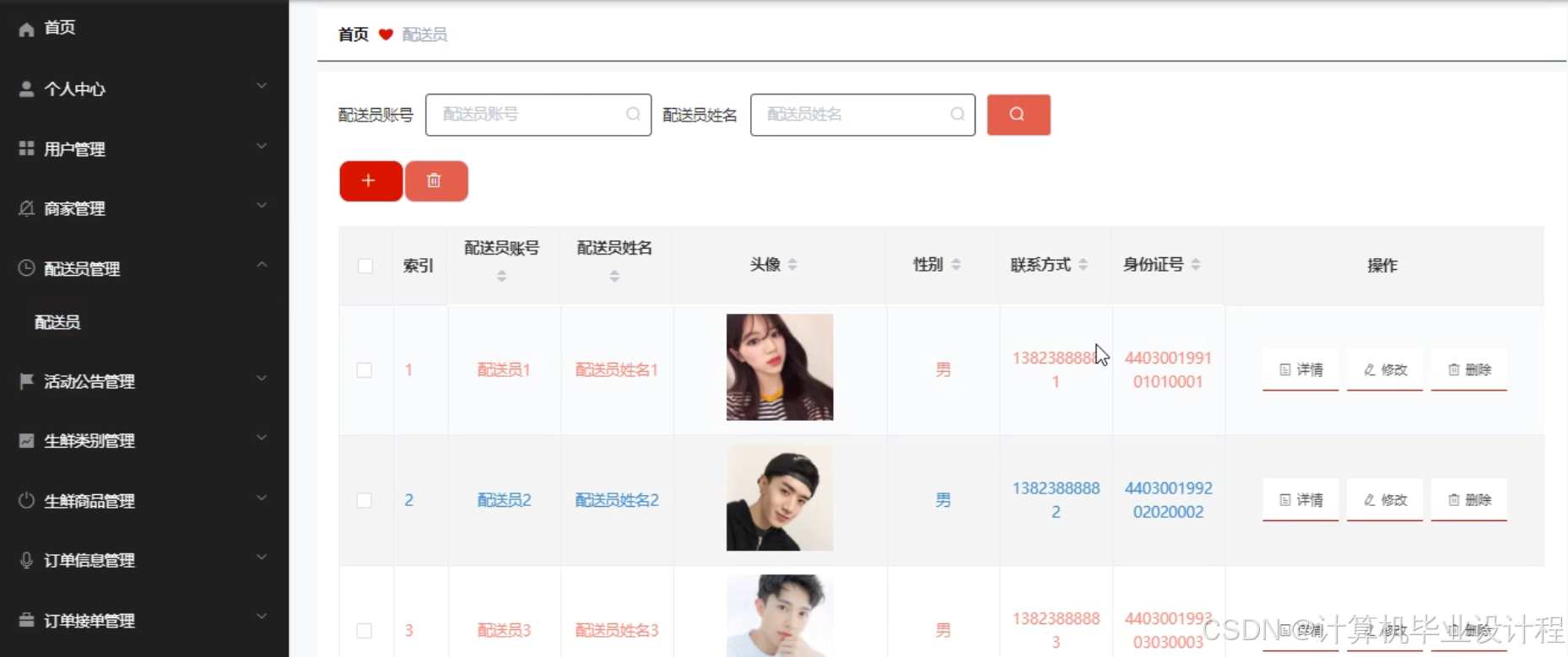
Task: Click the microphone icon beside 订单信息管理
Action: pos(27,560)
